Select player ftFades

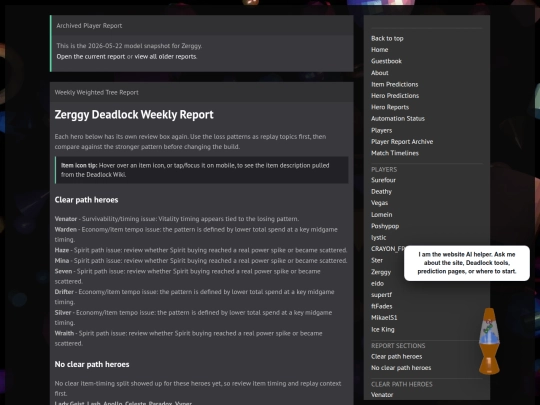coord(382,306)
